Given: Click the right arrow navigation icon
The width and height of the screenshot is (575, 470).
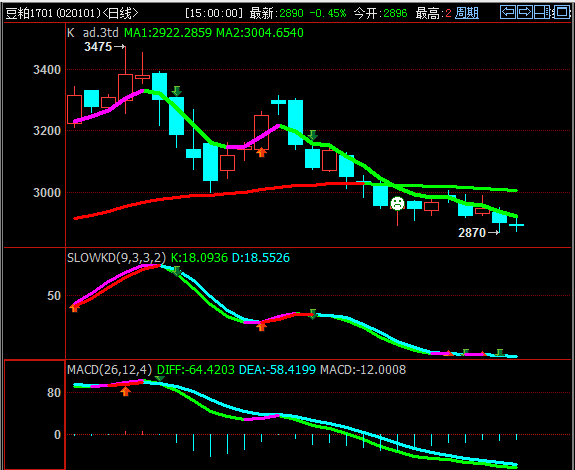Looking at the screenshot, I should coord(525,12).
